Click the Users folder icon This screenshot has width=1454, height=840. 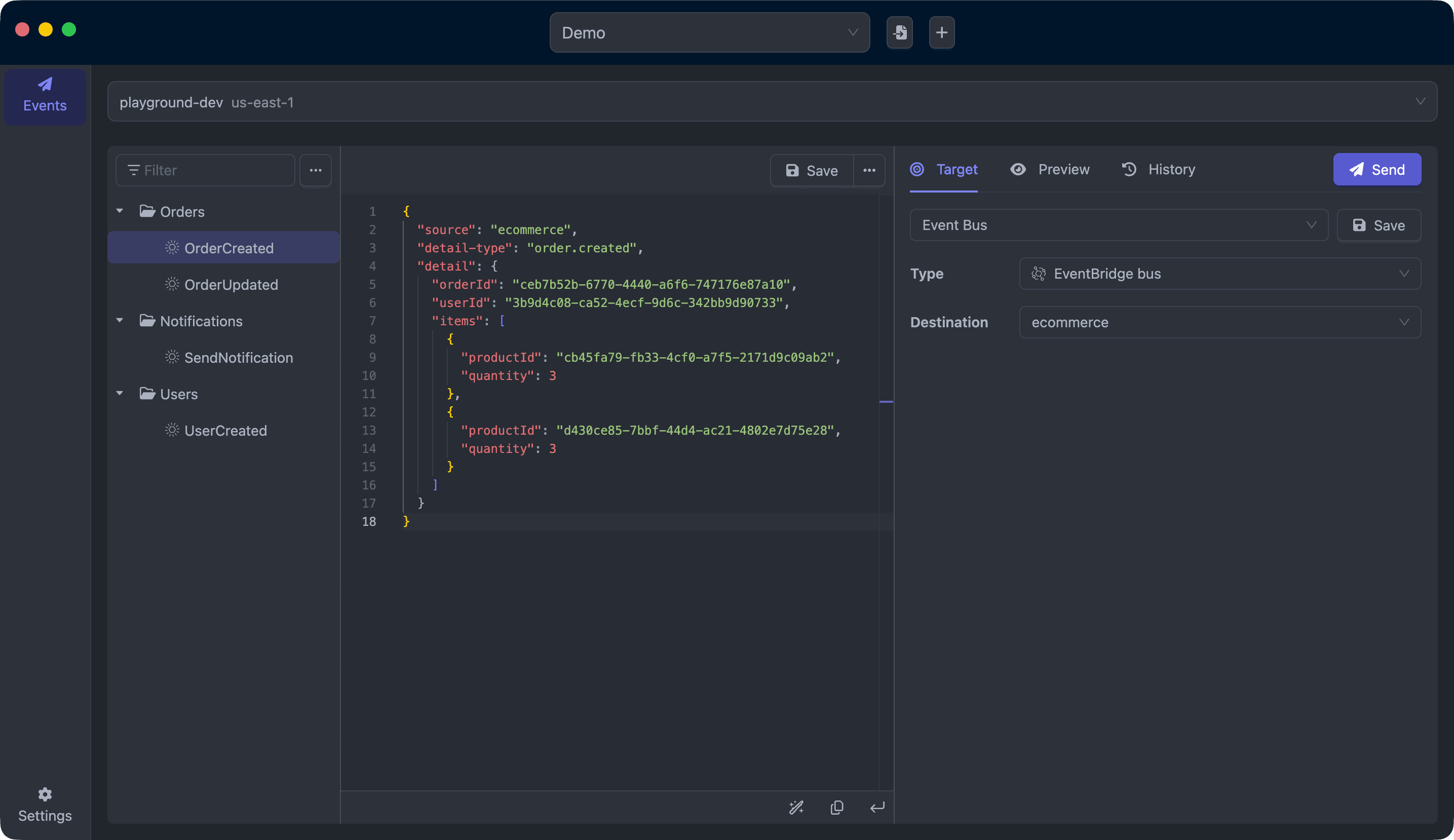click(147, 394)
